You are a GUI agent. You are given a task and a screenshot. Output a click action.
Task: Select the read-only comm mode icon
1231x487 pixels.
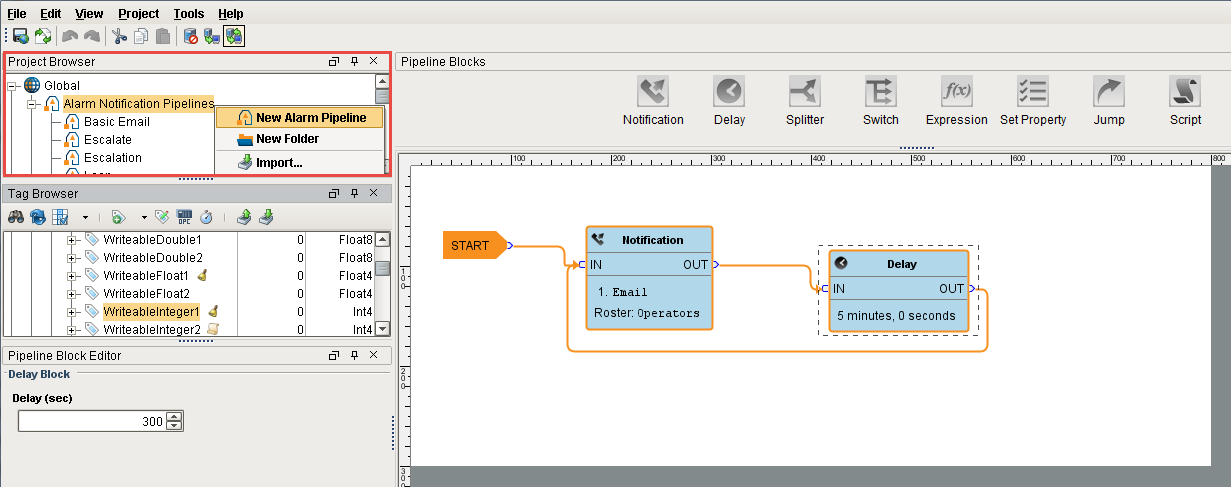pyautogui.click(x=211, y=36)
